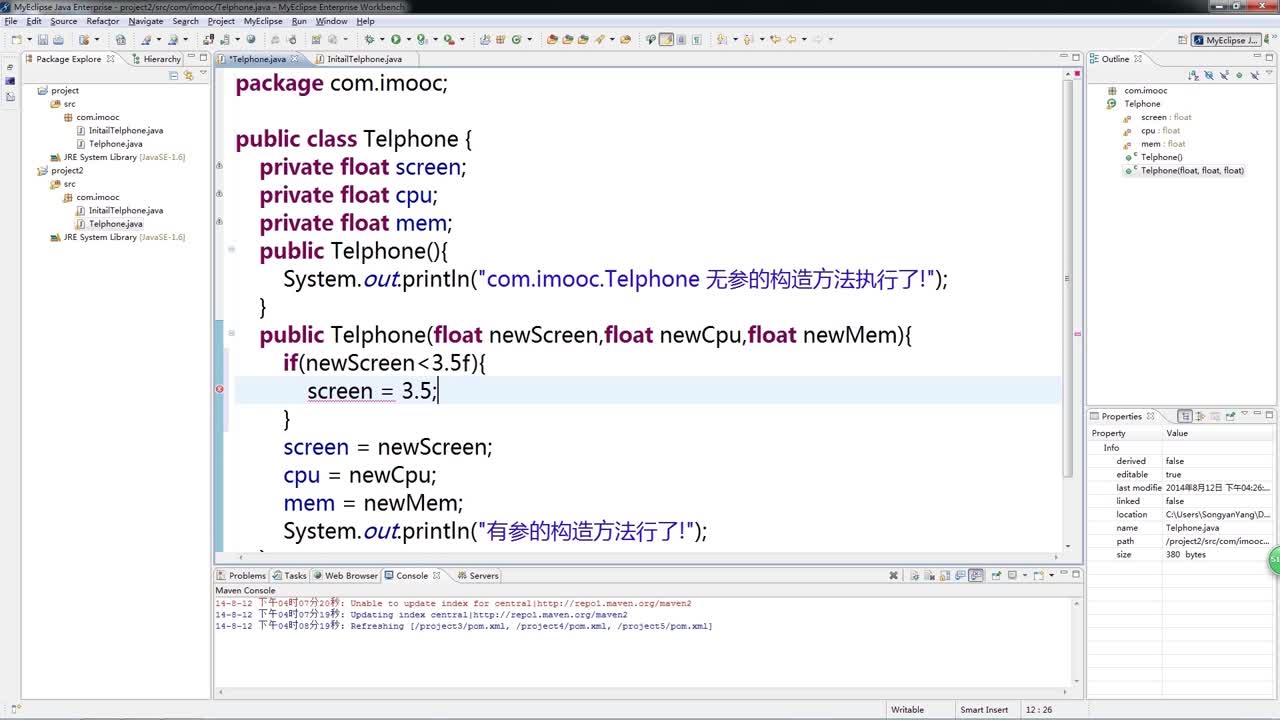Toggle Link with Editor in Package Explorer

coord(187,75)
